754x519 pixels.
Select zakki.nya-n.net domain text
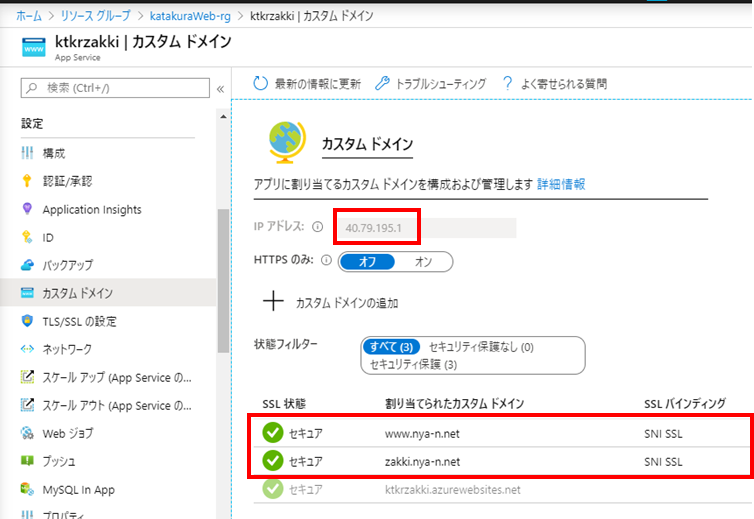point(422,462)
